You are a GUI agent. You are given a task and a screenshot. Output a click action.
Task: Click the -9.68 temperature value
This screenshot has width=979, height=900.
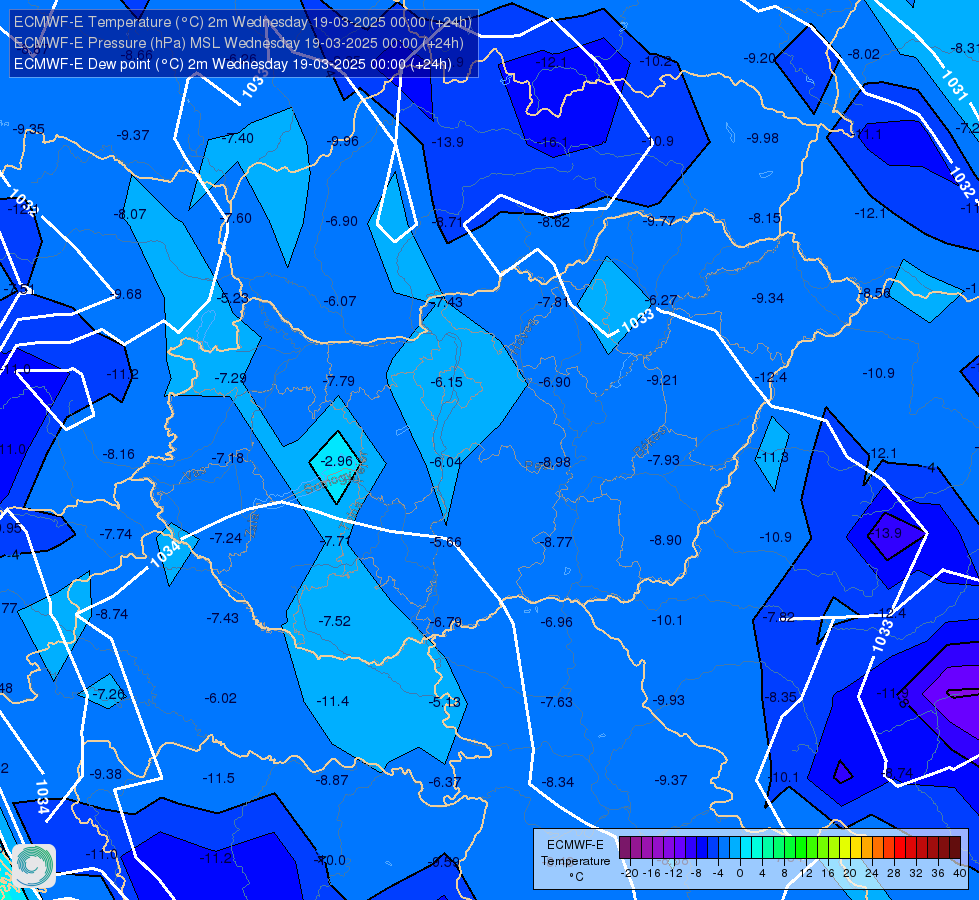click(x=125, y=294)
